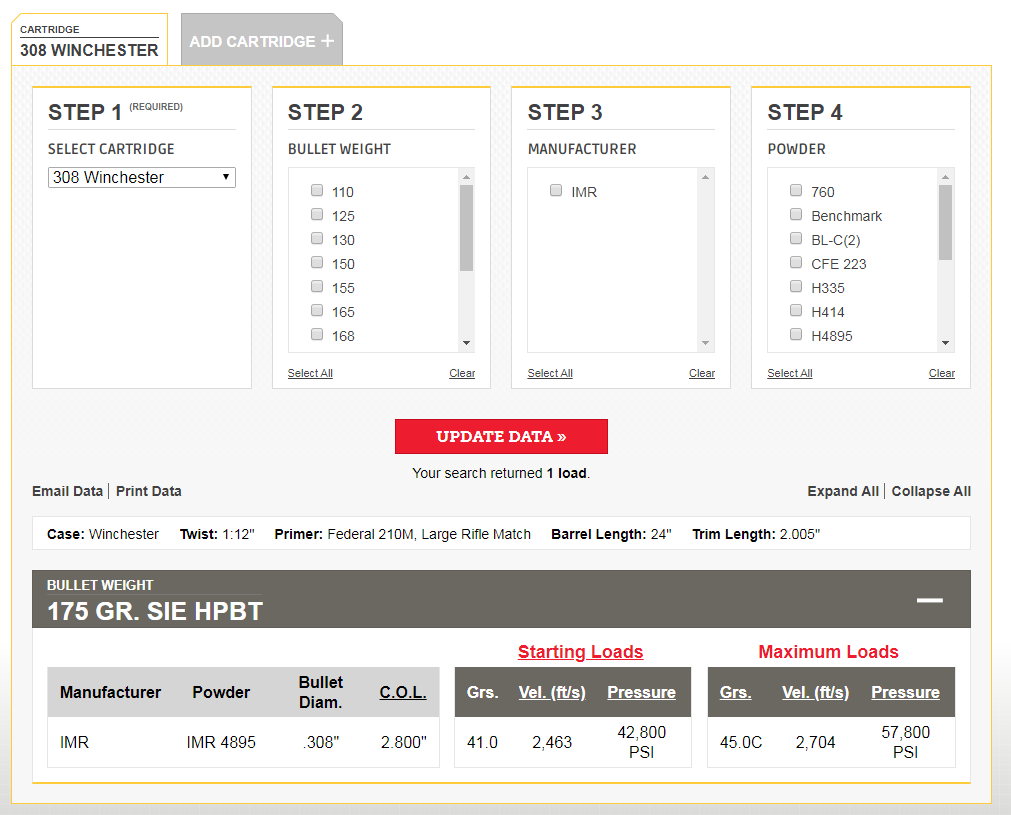Click the 2,704 maximum velocity value
The height and width of the screenshot is (815, 1011).
[816, 742]
